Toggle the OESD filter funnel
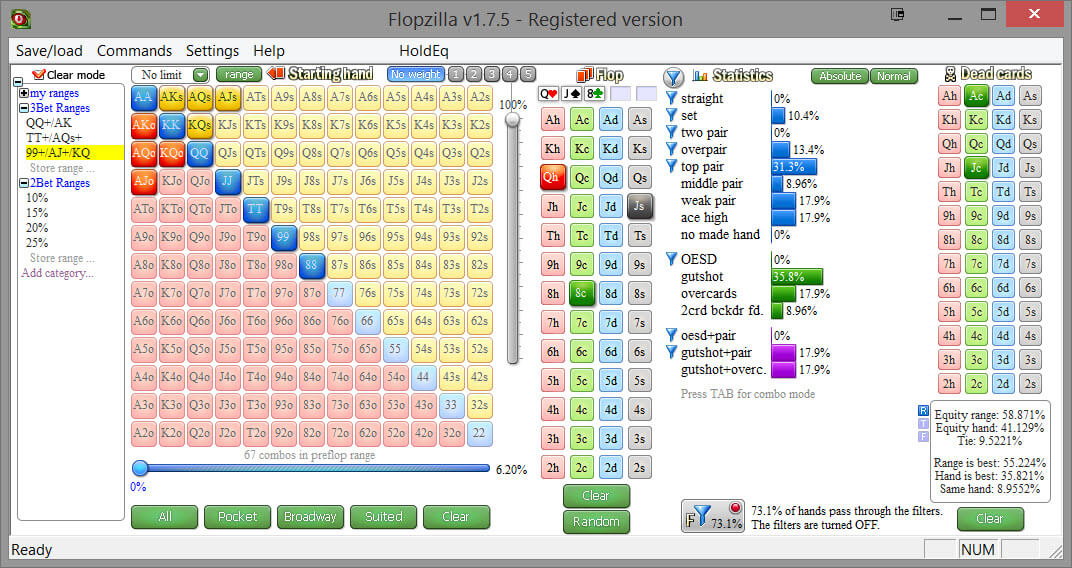The image size is (1072, 568). pyautogui.click(x=671, y=259)
